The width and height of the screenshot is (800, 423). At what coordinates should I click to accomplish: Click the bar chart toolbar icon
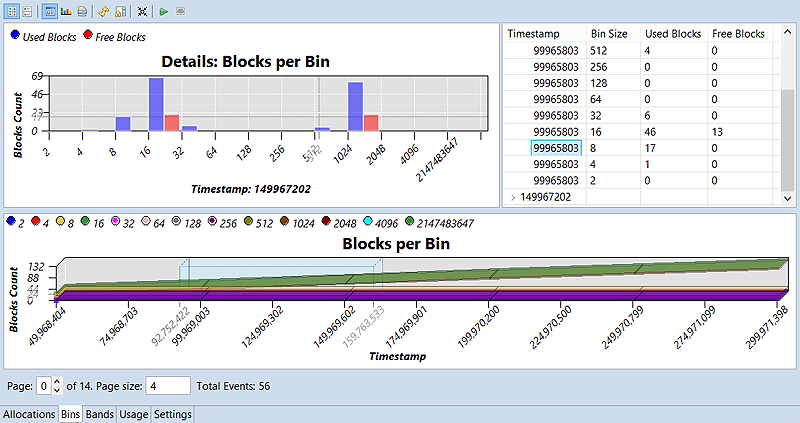(65, 11)
